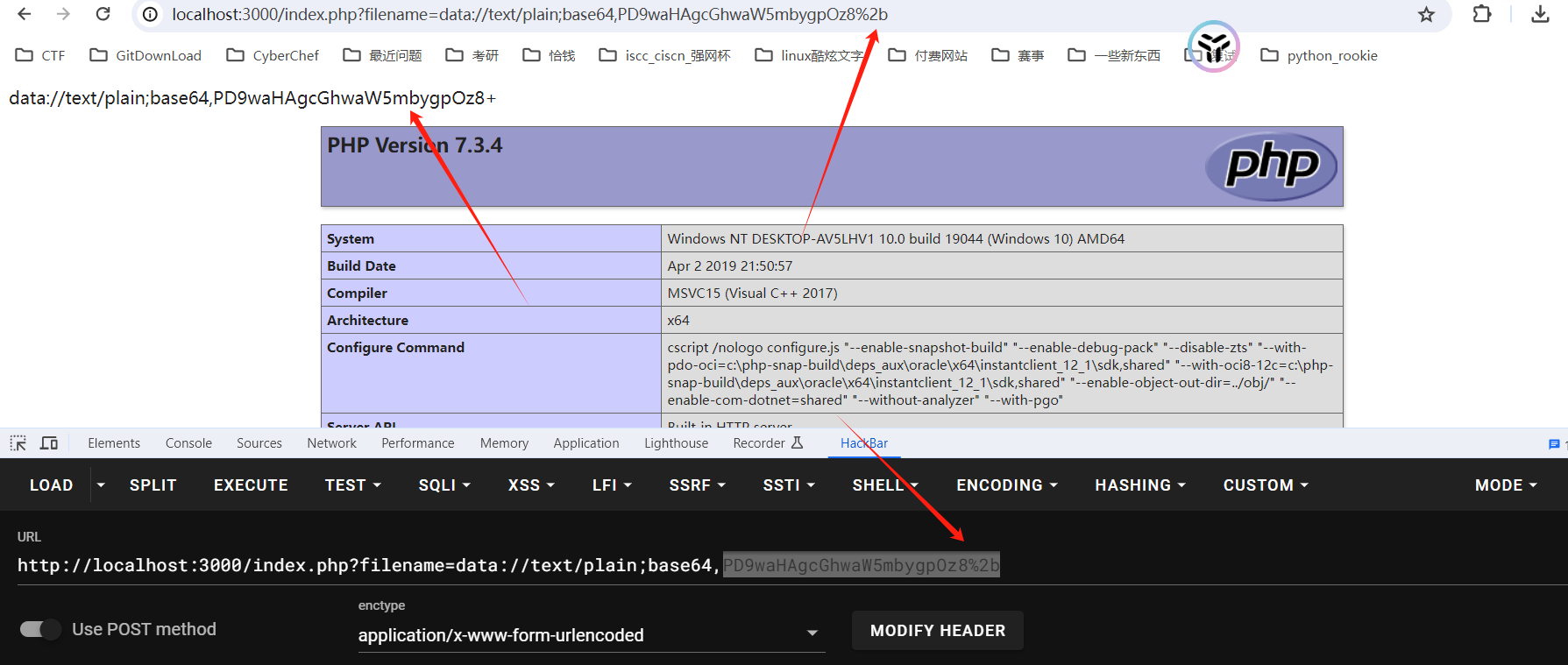1568x665 pixels.
Task: Open the LFI dropdown menu
Action: [x=612, y=485]
